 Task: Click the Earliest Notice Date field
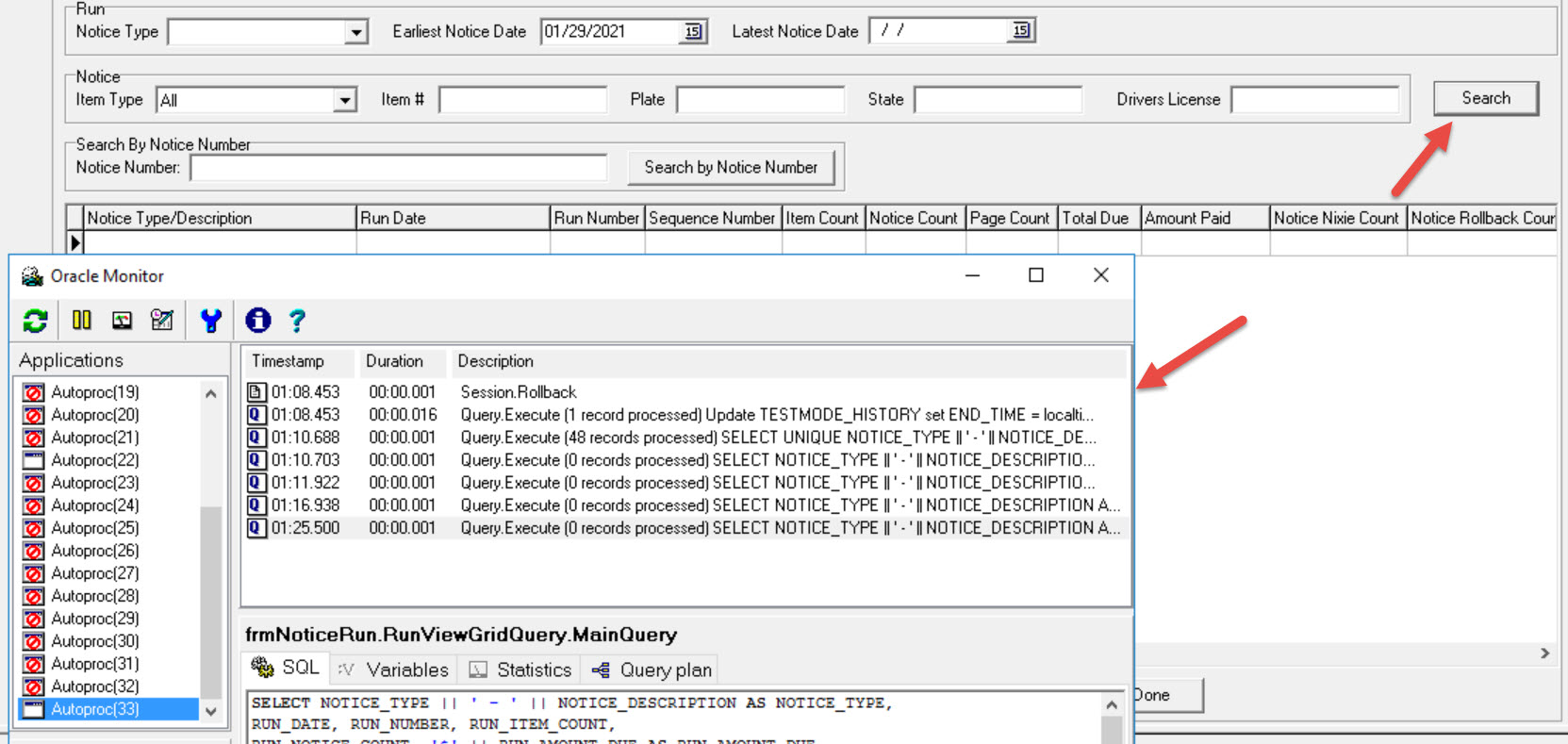tap(612, 31)
